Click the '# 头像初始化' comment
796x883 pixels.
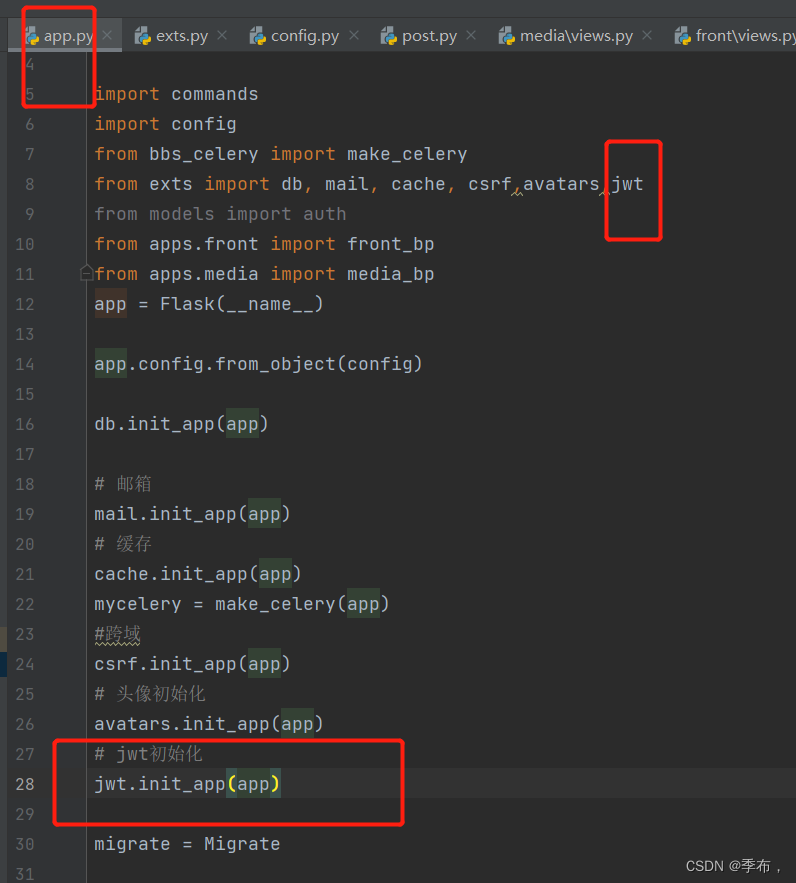tap(150, 694)
